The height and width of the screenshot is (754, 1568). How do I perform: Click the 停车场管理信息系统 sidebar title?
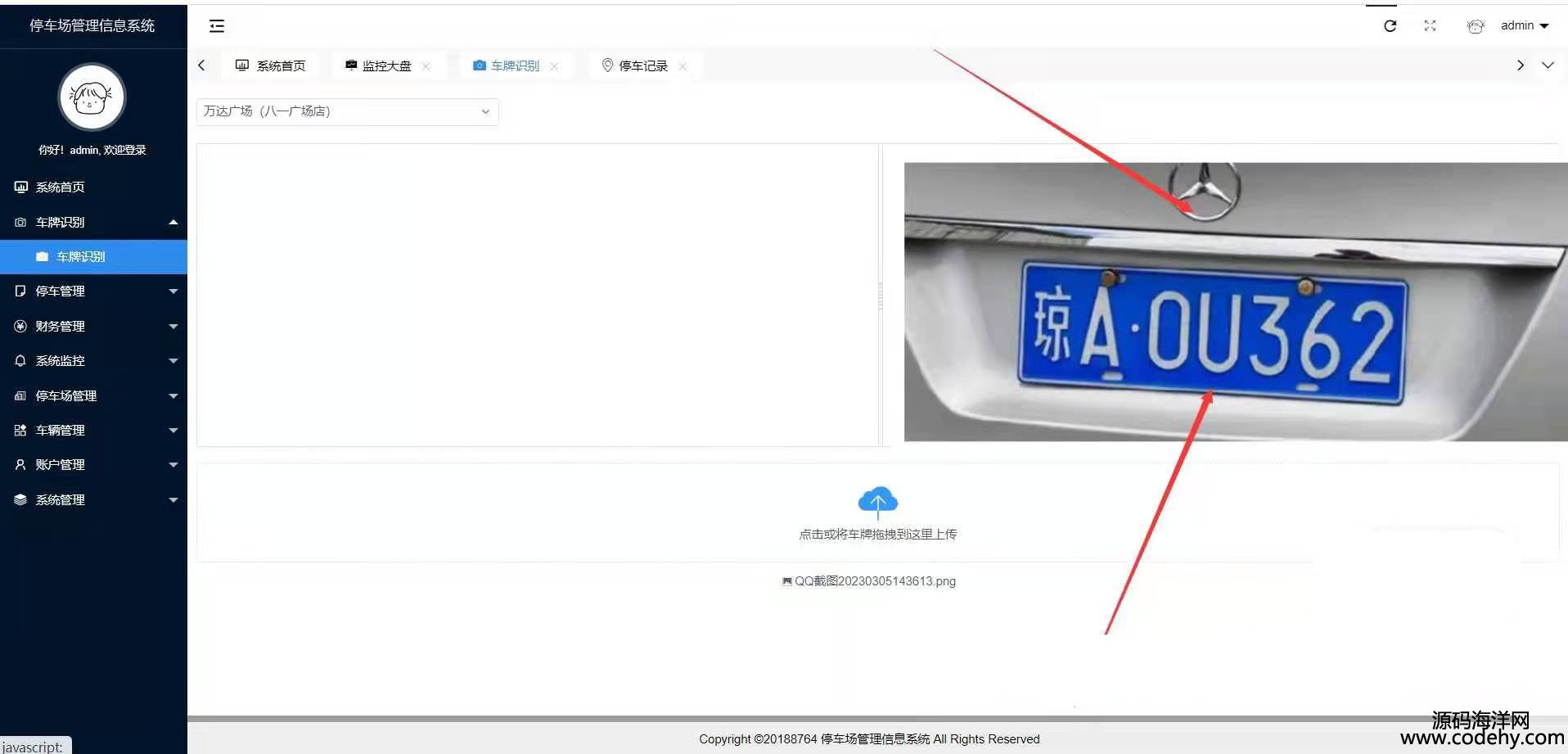pos(92,25)
